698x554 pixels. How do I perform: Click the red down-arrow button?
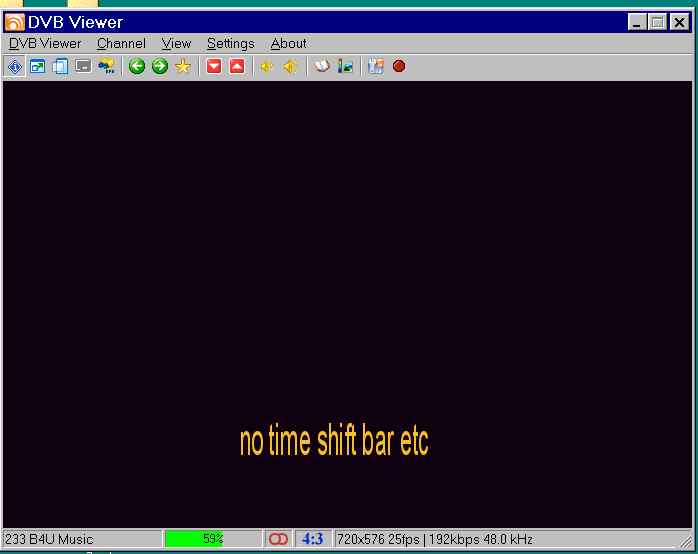214,67
